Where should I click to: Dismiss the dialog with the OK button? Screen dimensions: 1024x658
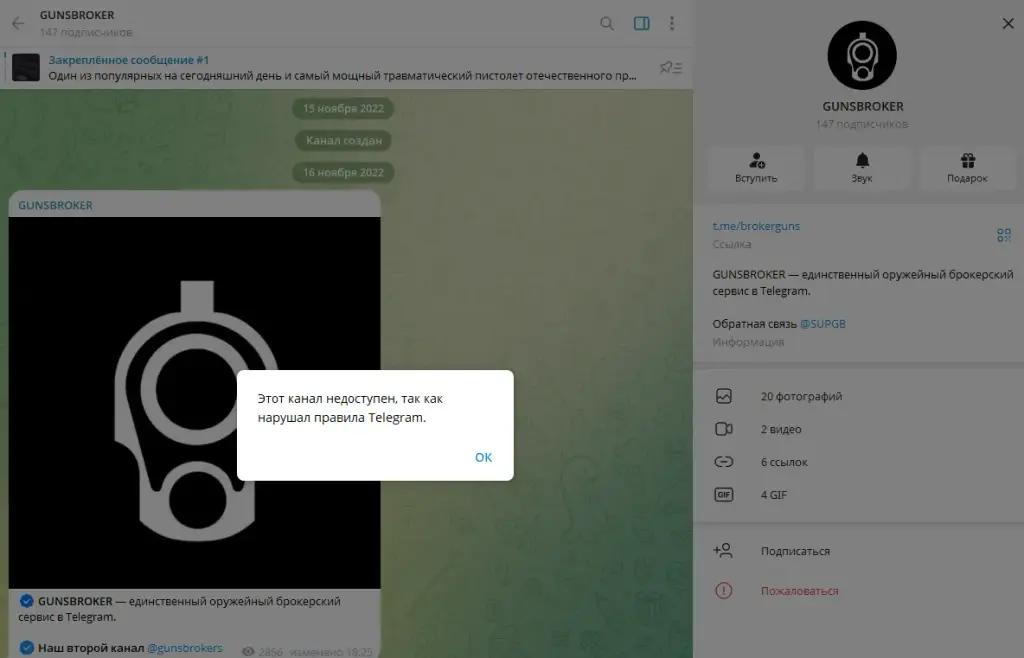tap(483, 458)
